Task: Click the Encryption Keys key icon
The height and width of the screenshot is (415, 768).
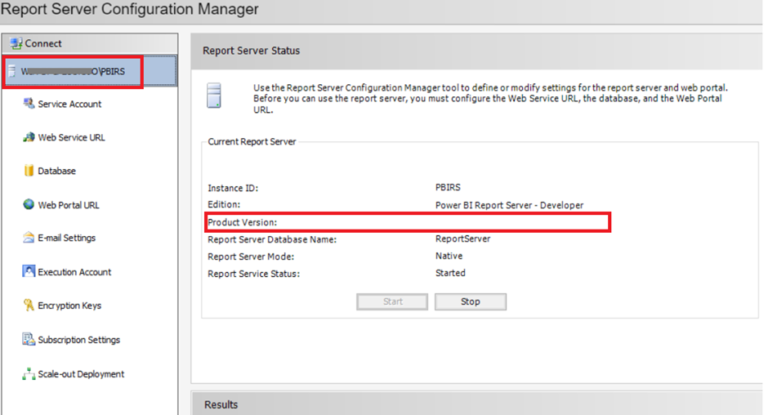Action: point(29,306)
